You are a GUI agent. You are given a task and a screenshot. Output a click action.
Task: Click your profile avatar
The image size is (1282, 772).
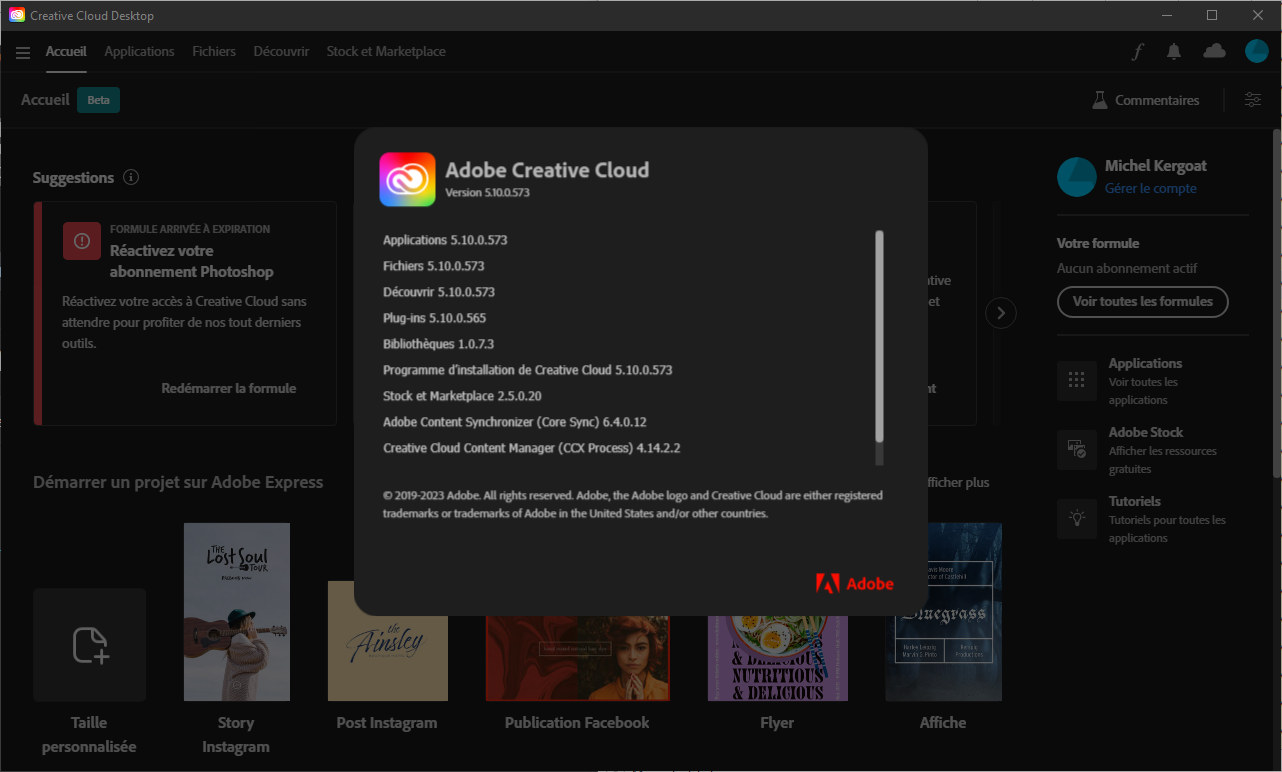[x=1256, y=51]
